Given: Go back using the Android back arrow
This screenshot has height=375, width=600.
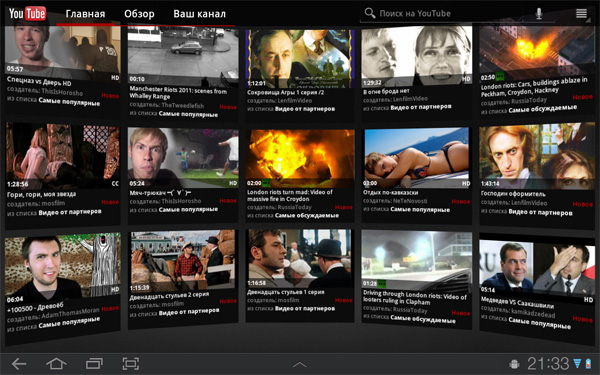Looking at the screenshot, I should tap(19, 363).
